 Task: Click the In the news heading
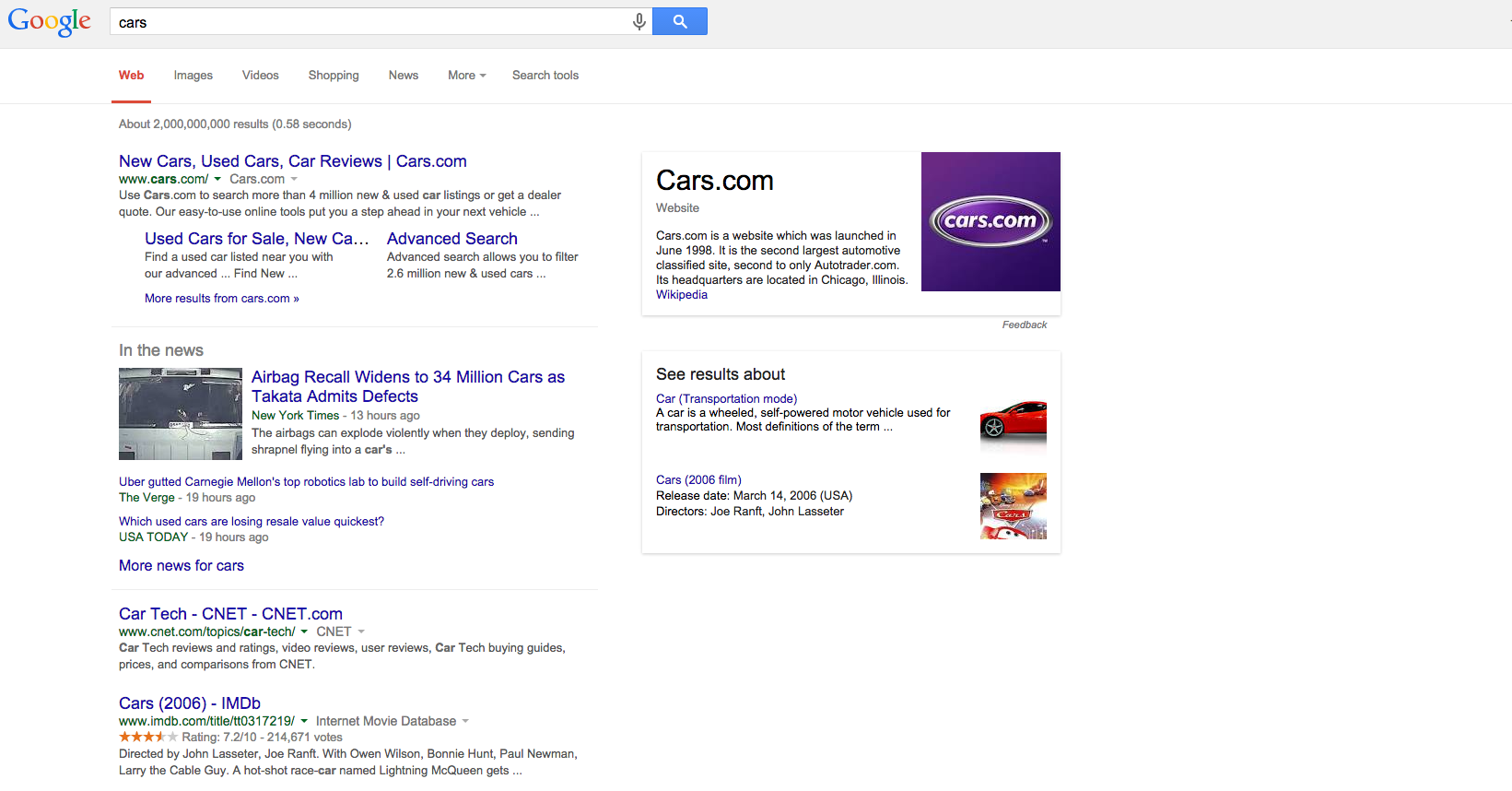(x=161, y=350)
